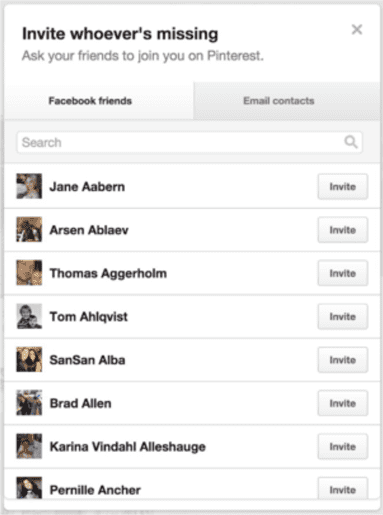The image size is (383, 515).
Task: Focus the friends Search field
Action: pos(189,142)
